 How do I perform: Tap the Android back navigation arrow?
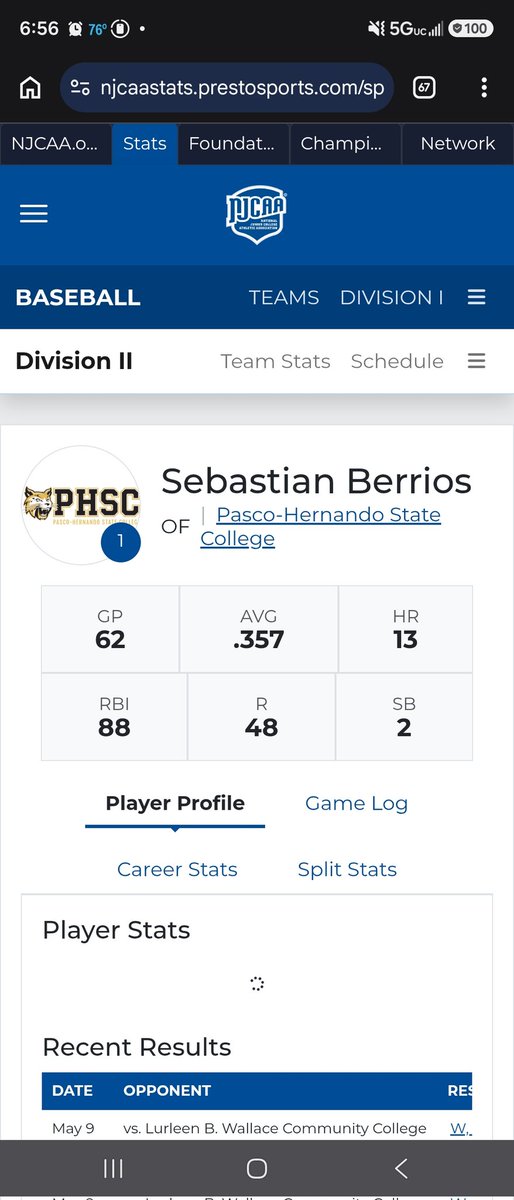point(400,1168)
